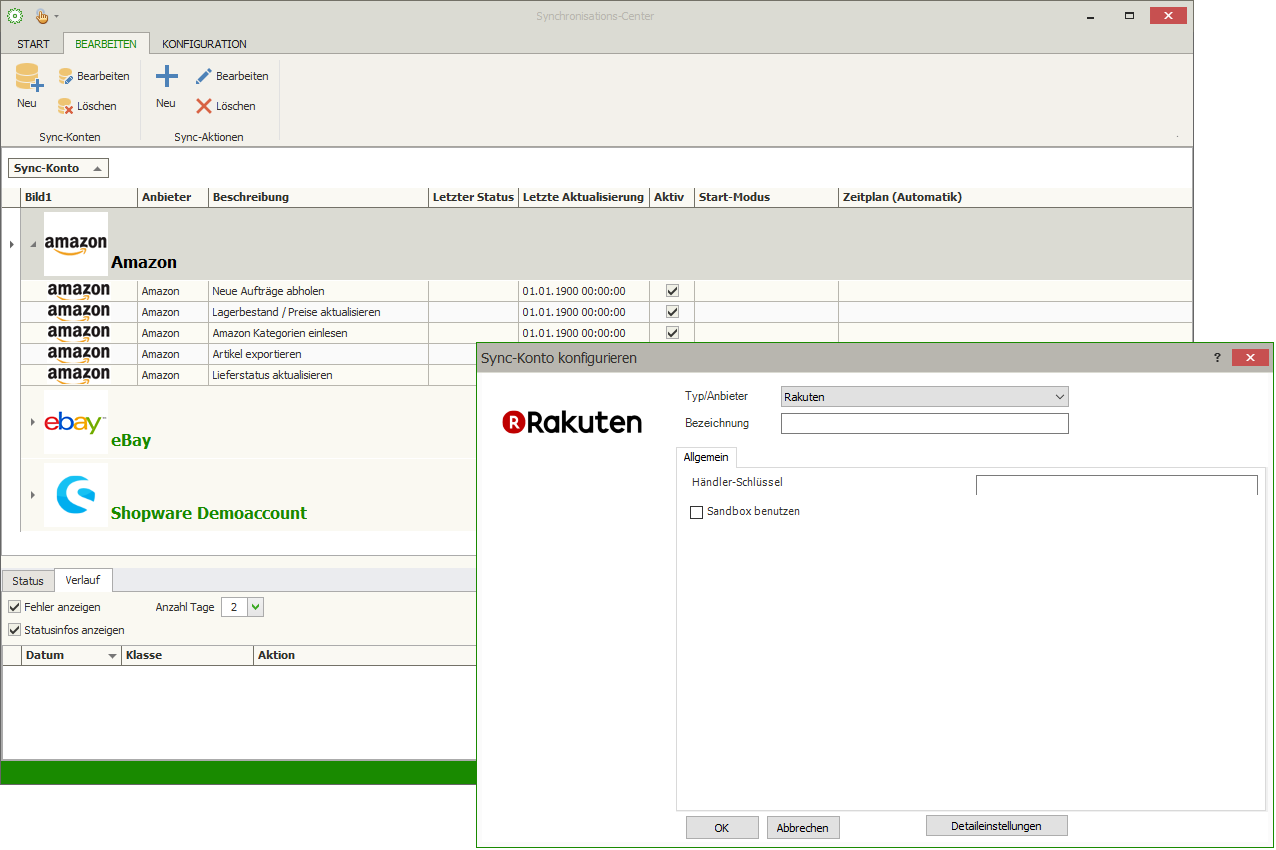Select the Allgemein tab in dialog

click(x=706, y=457)
